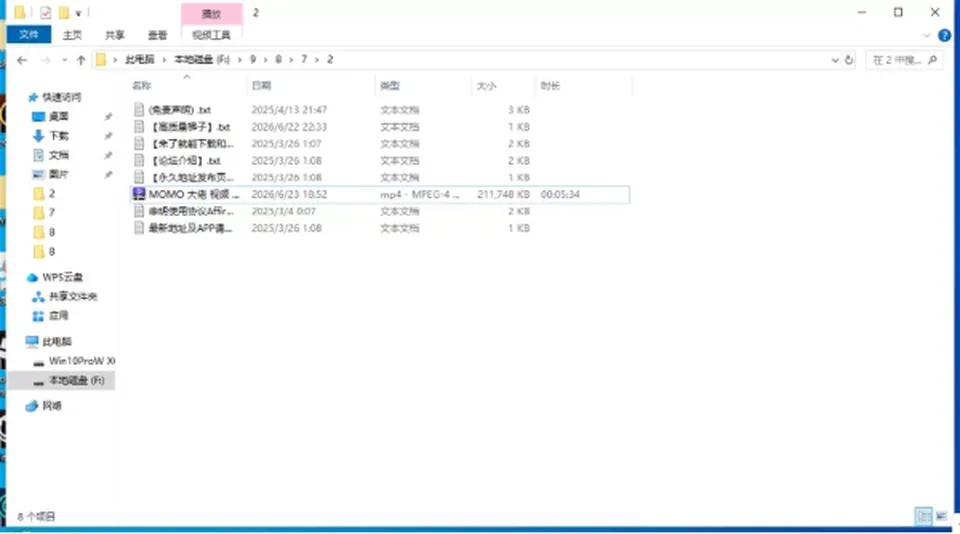
Task: Open the recent locations dropdown arrow
Action: pos(64,60)
